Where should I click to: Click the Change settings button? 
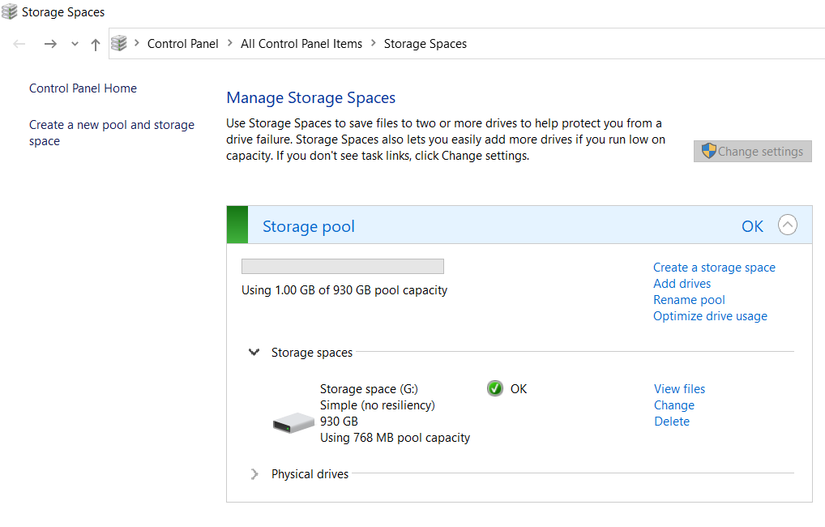(x=752, y=151)
